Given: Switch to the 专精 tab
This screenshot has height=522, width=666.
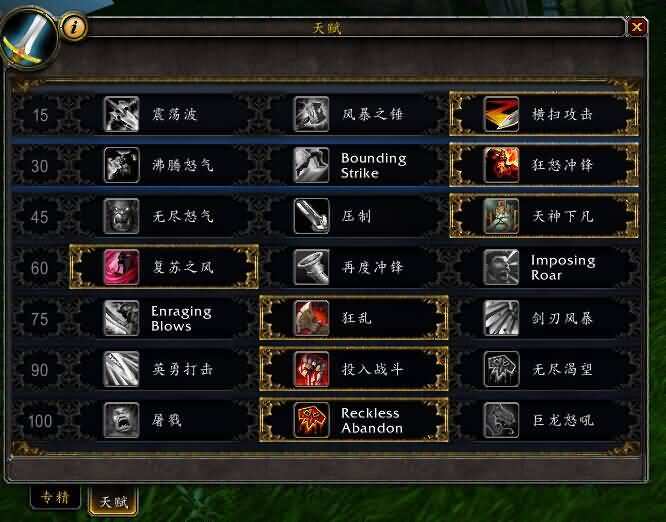Looking at the screenshot, I should (x=55, y=497).
